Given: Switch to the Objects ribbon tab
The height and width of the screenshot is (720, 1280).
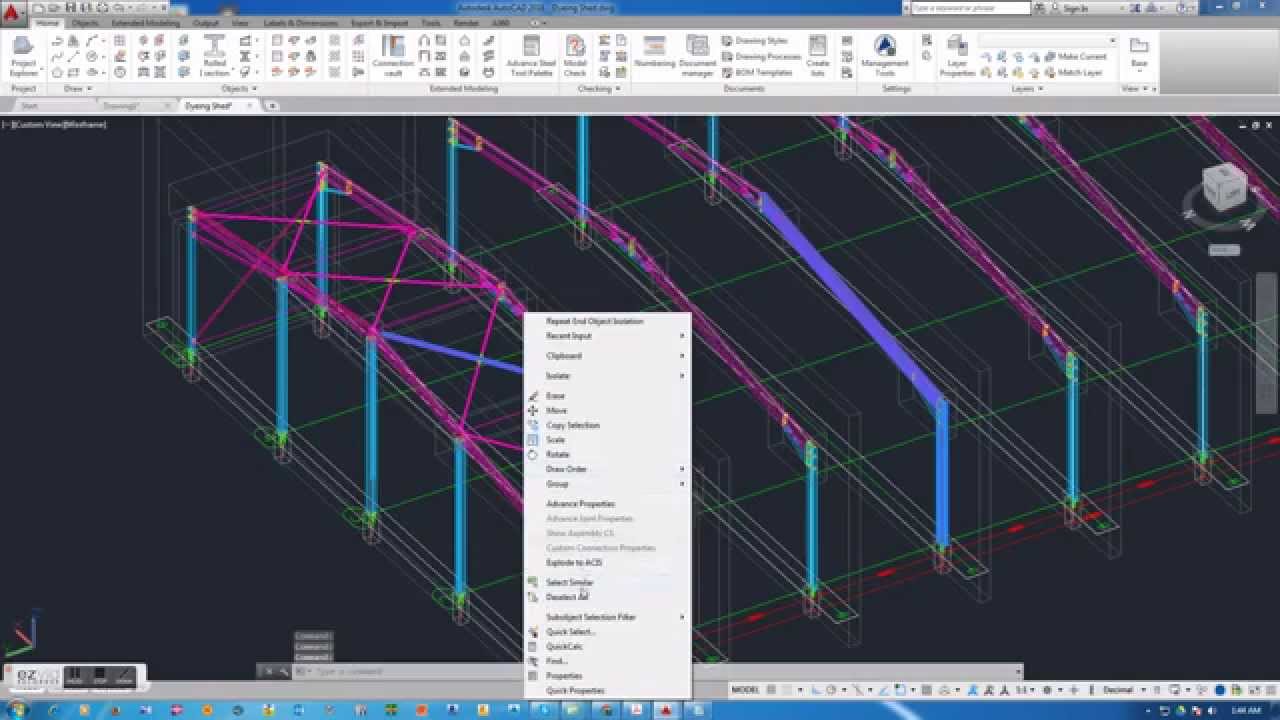Looking at the screenshot, I should point(85,22).
